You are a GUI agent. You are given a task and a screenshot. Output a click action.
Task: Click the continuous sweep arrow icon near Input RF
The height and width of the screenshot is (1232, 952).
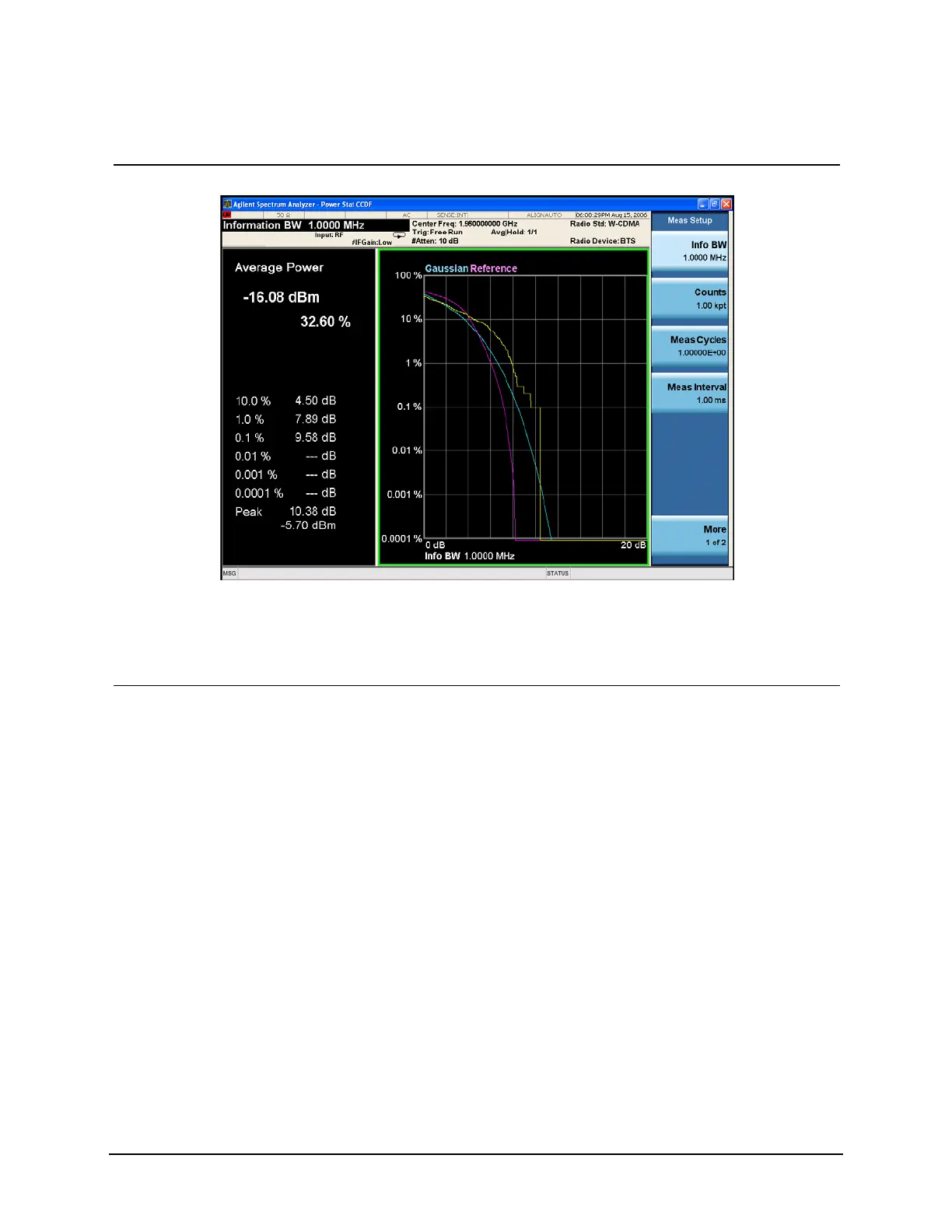[399, 235]
